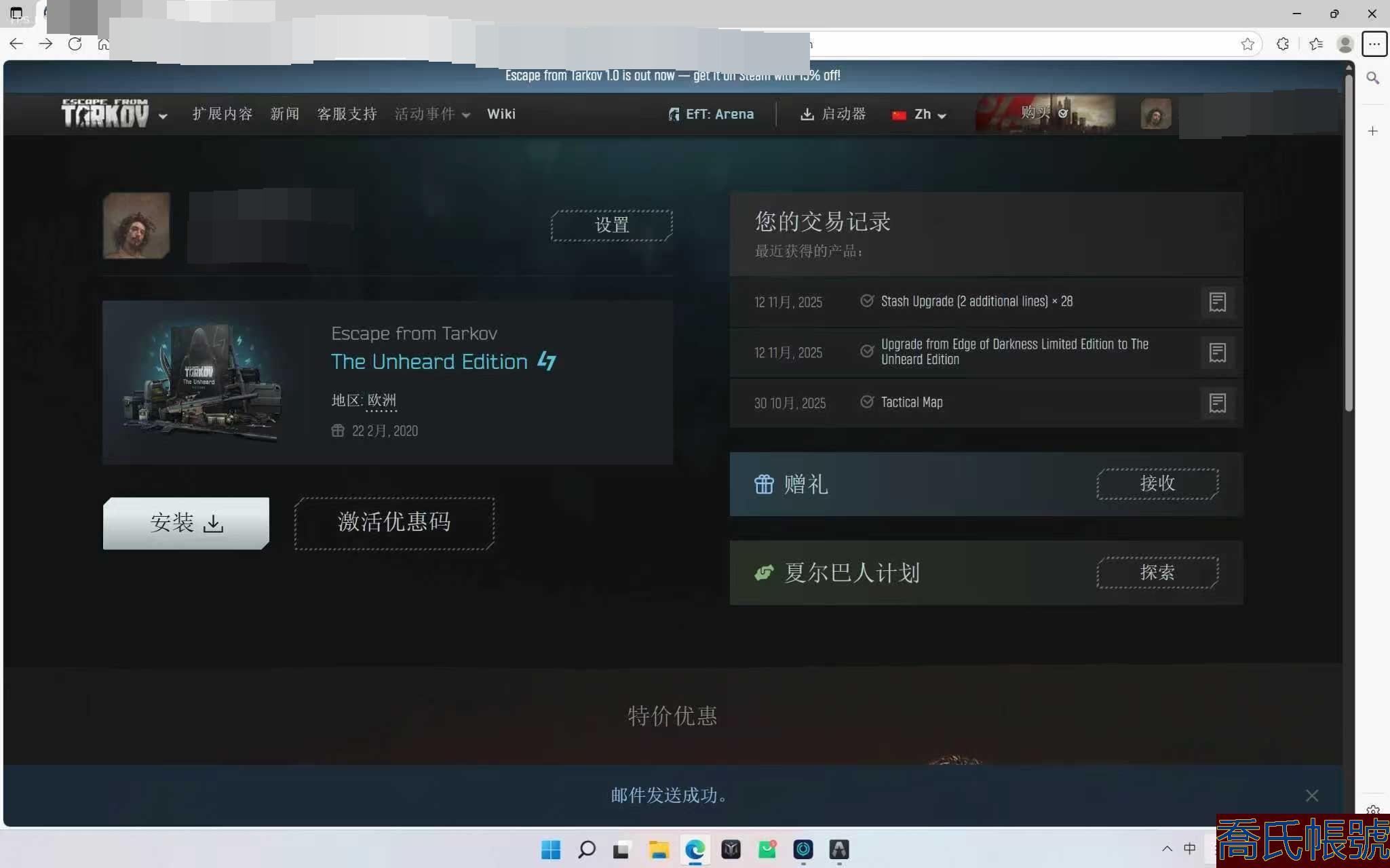This screenshot has height=868, width=1390.
Task: Click the 欧洲 region link
Action: [x=381, y=401]
